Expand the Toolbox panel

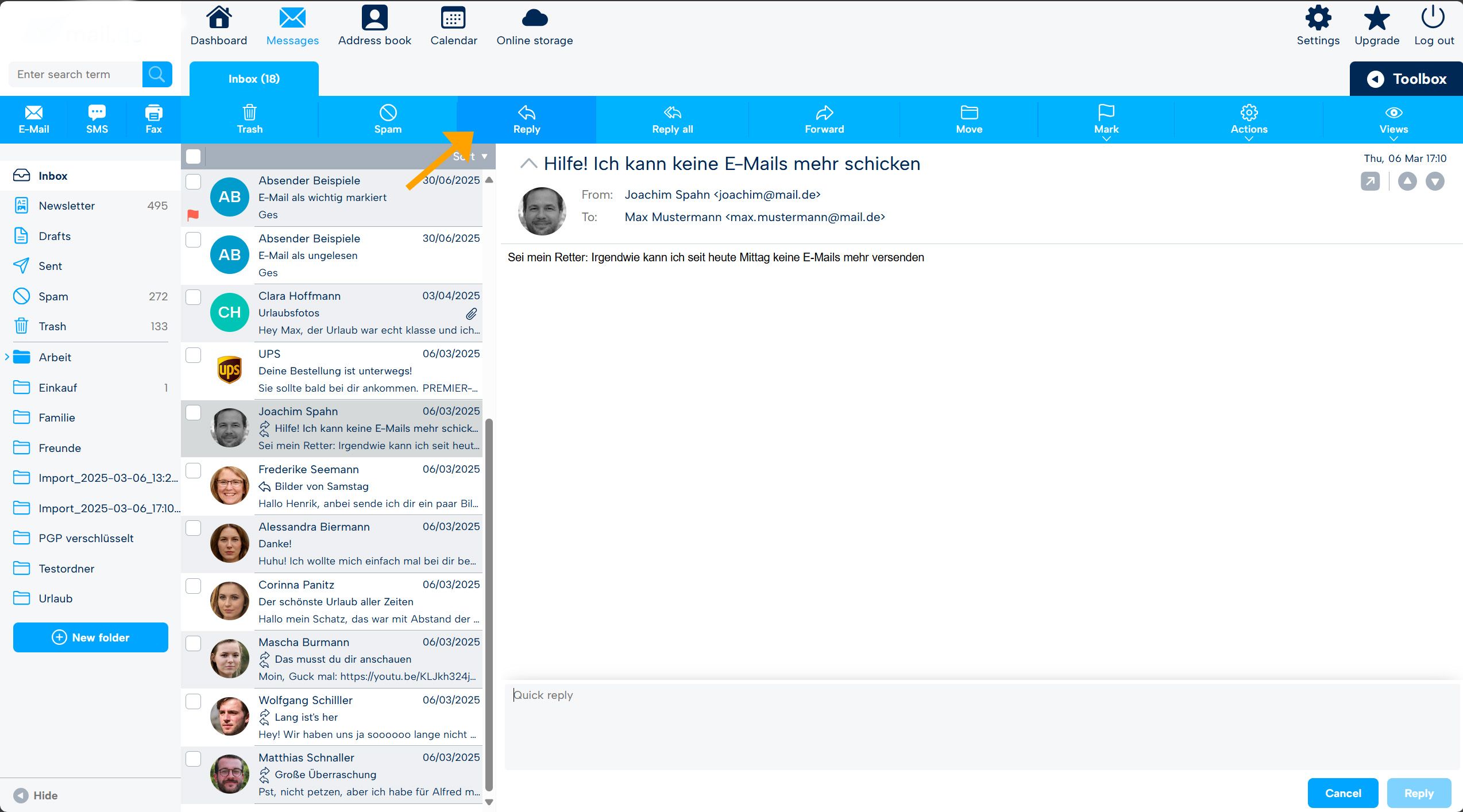(1406, 79)
